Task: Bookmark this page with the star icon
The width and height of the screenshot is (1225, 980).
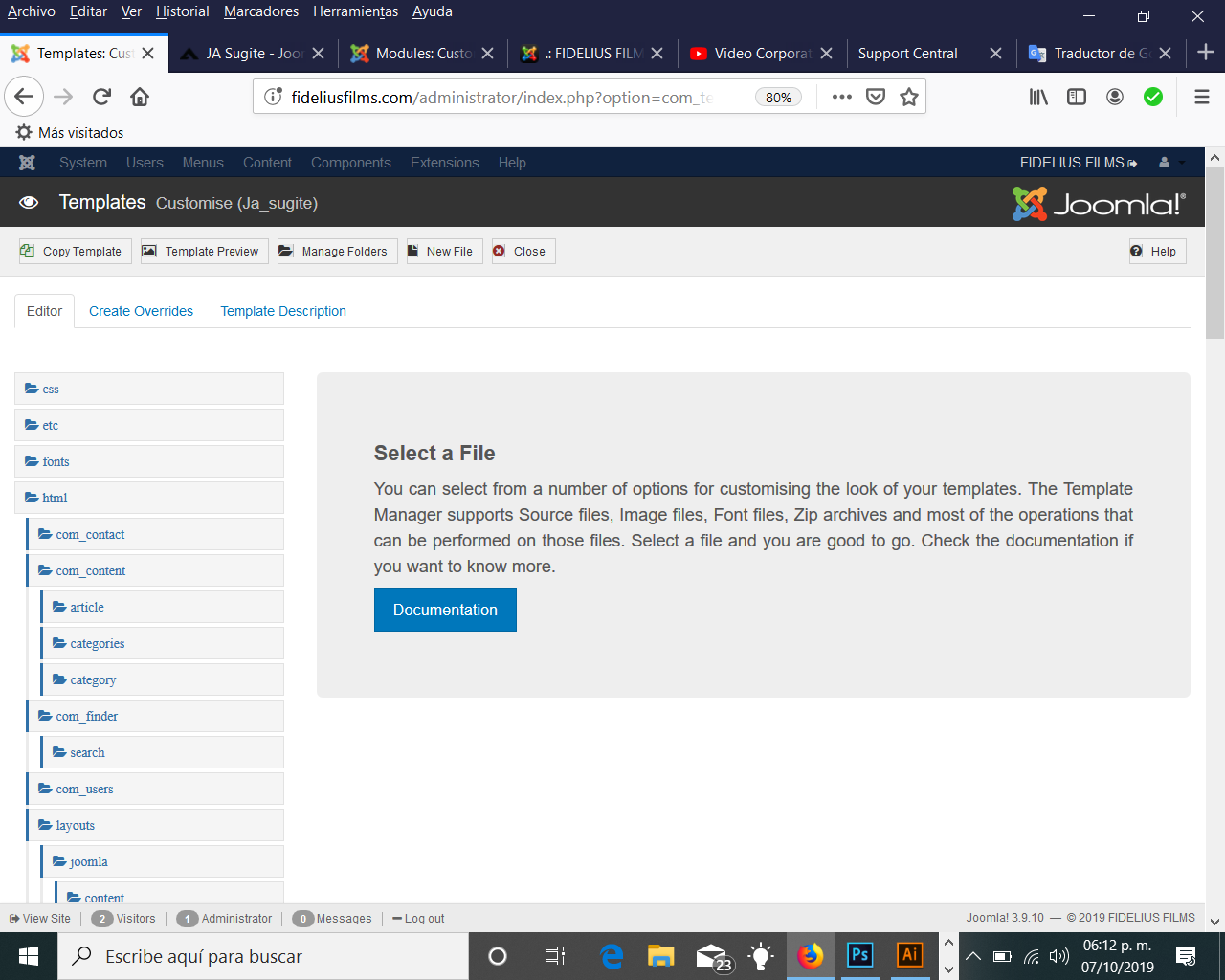Action: pos(909,97)
